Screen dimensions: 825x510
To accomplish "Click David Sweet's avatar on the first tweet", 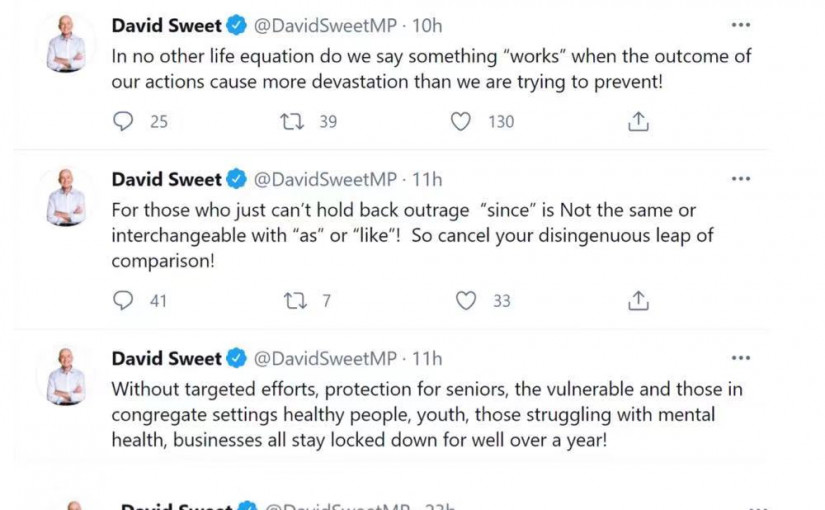I will (x=66, y=44).
